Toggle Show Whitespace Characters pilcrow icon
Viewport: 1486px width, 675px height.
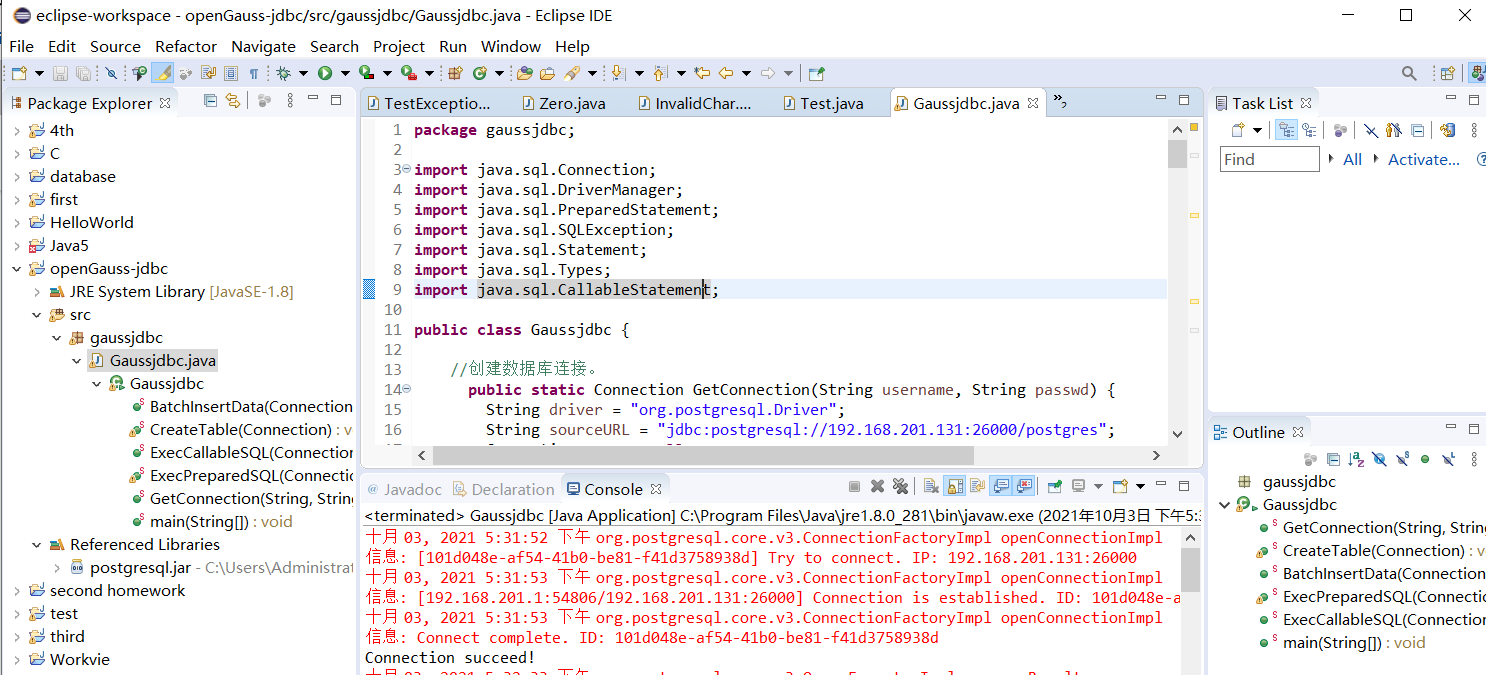pyautogui.click(x=254, y=73)
